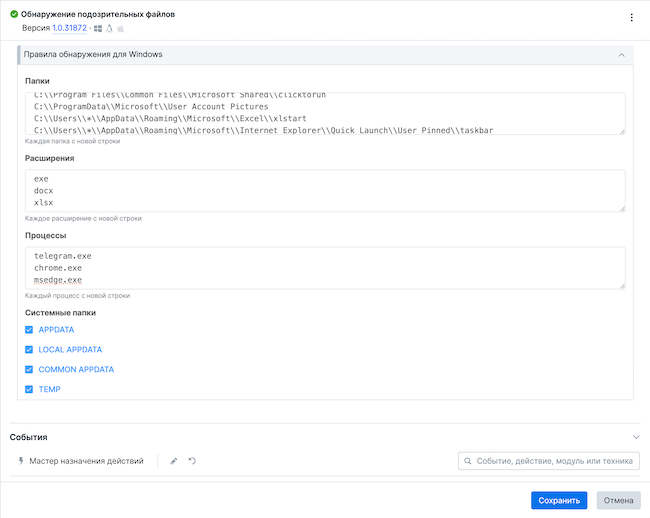Focus the Расширения text area
This screenshot has width=650, height=518.
(x=325, y=190)
